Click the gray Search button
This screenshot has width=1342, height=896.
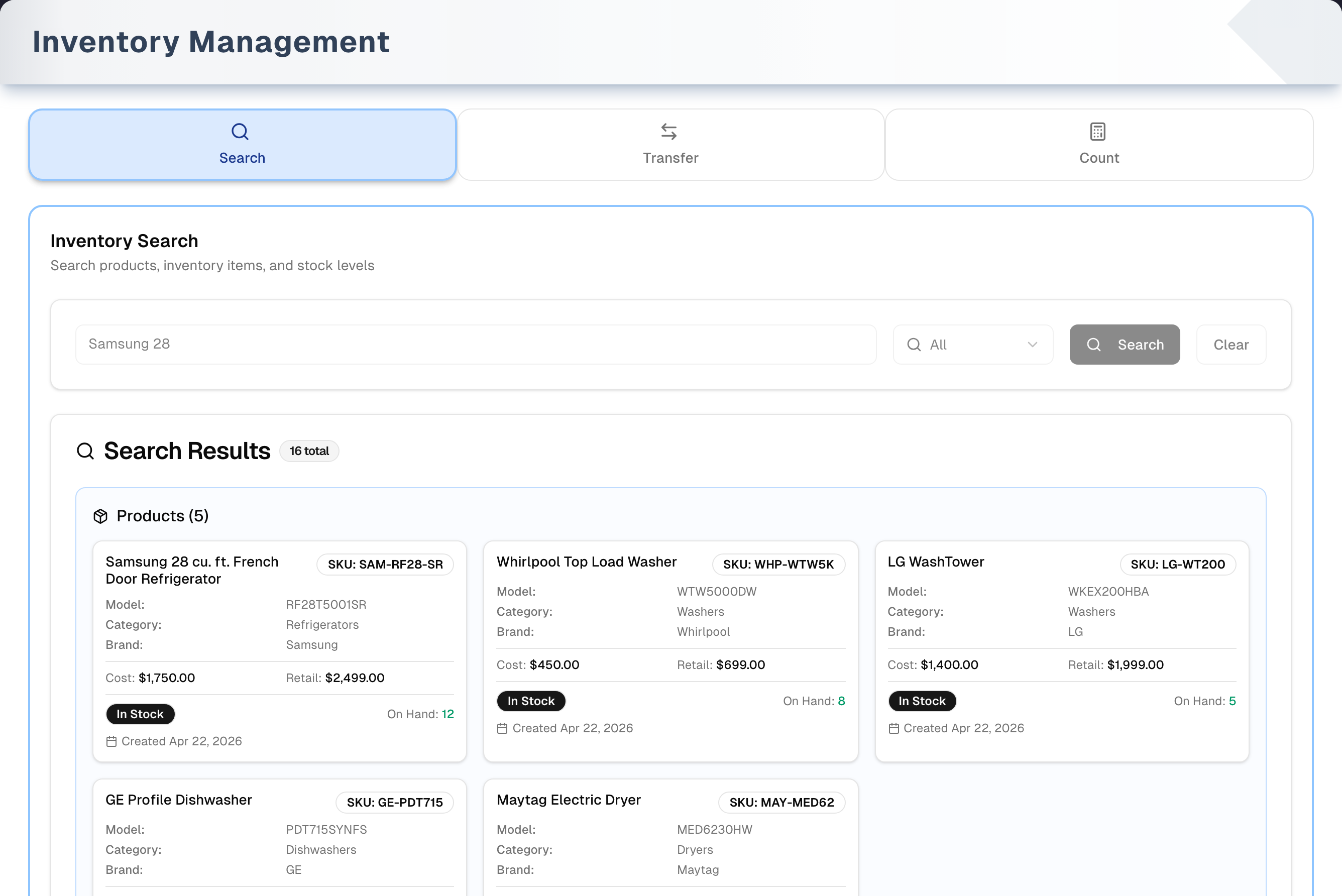click(x=1125, y=345)
